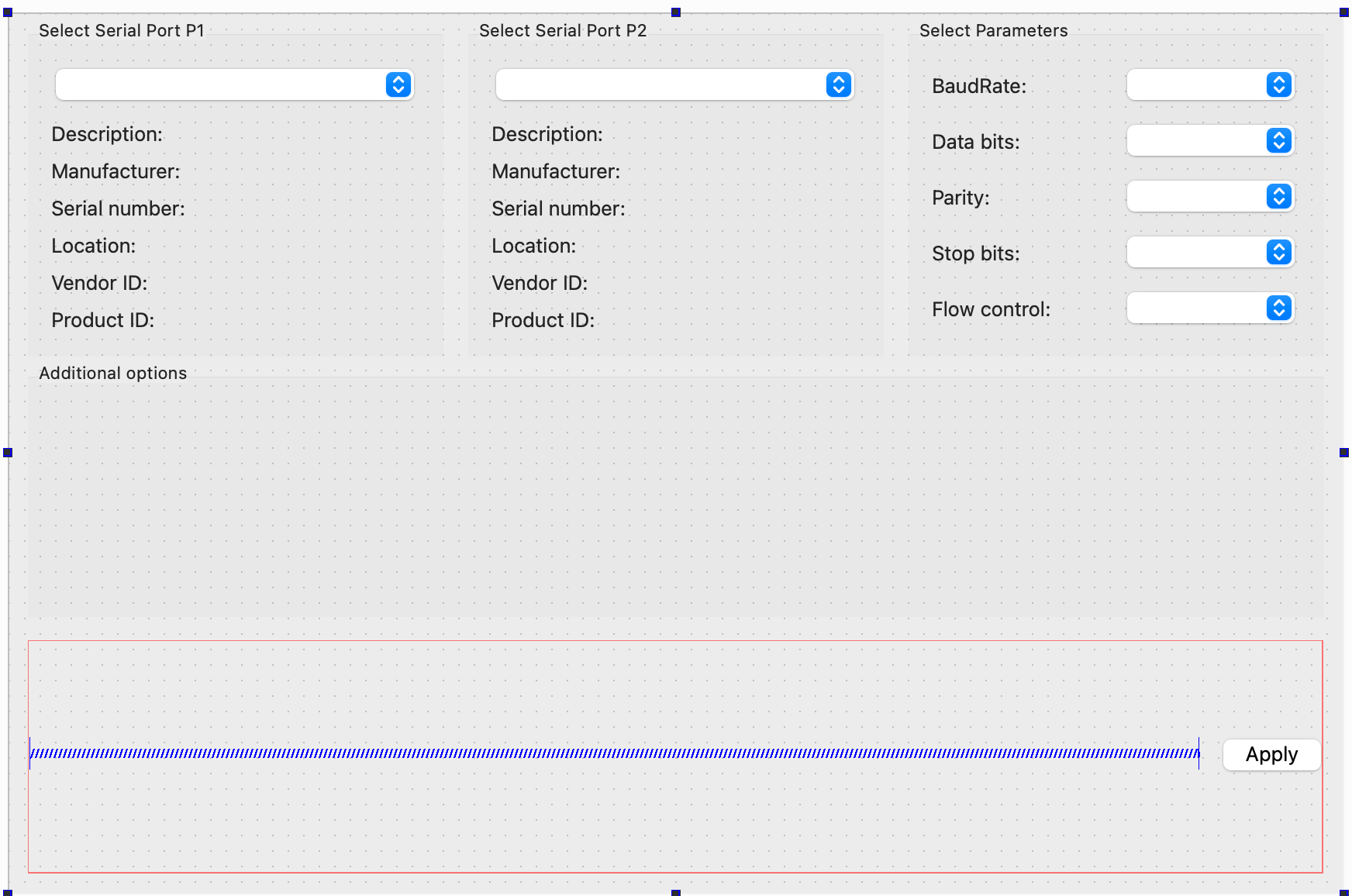This screenshot has height=896, width=1352.
Task: Click the Manufacturer label under Port P2
Action: click(555, 171)
